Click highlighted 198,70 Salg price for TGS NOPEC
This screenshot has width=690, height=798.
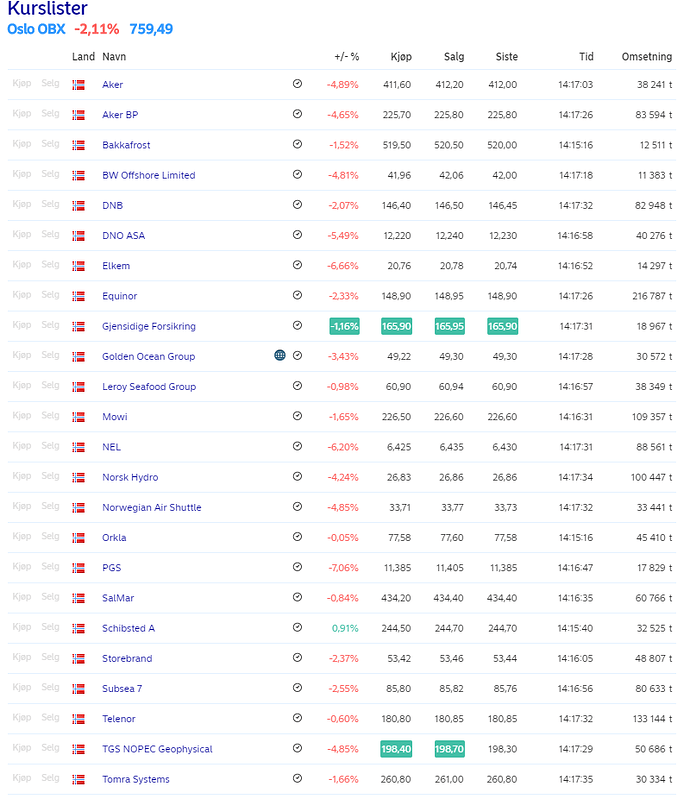click(x=449, y=749)
